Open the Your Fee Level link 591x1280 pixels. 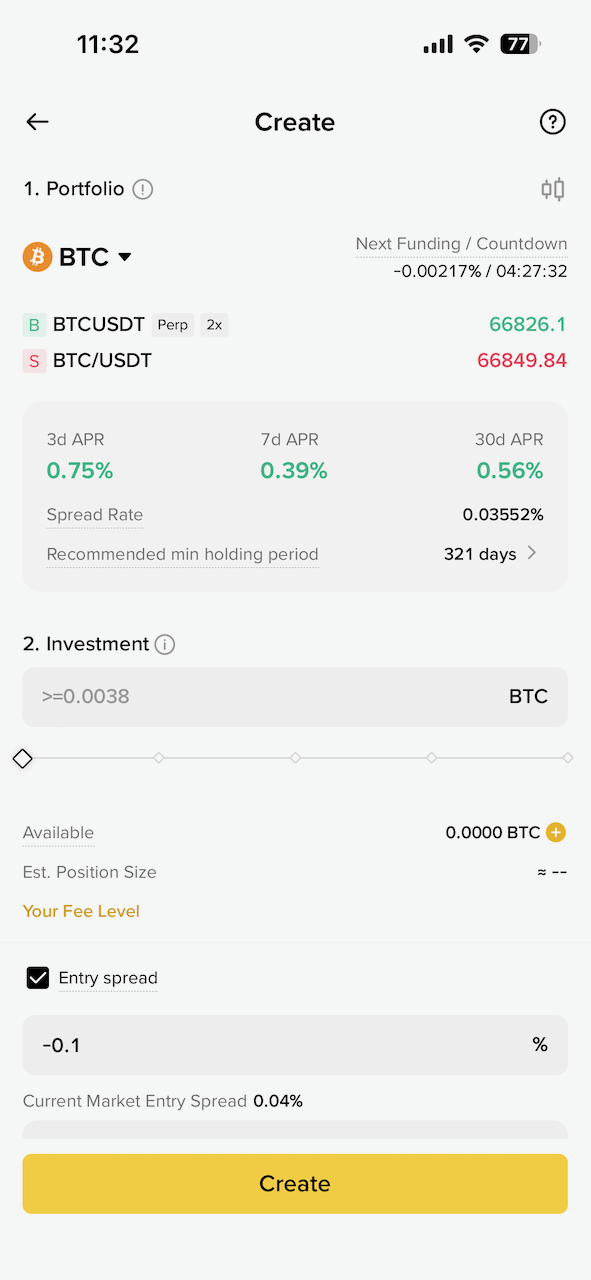click(x=81, y=911)
